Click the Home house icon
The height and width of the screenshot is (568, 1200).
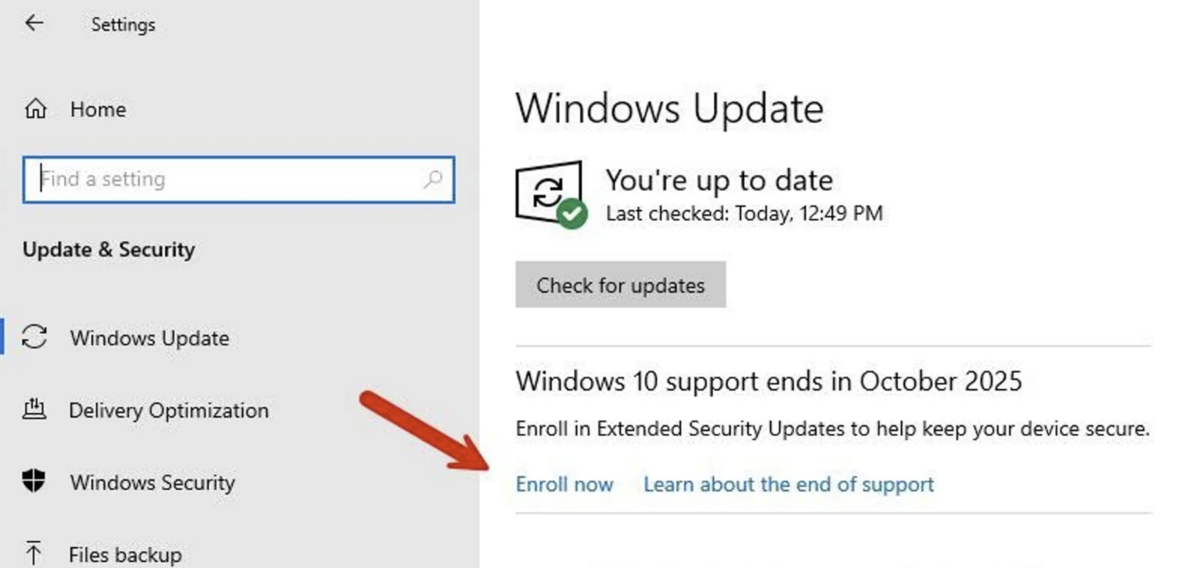pyautogui.click(x=35, y=109)
